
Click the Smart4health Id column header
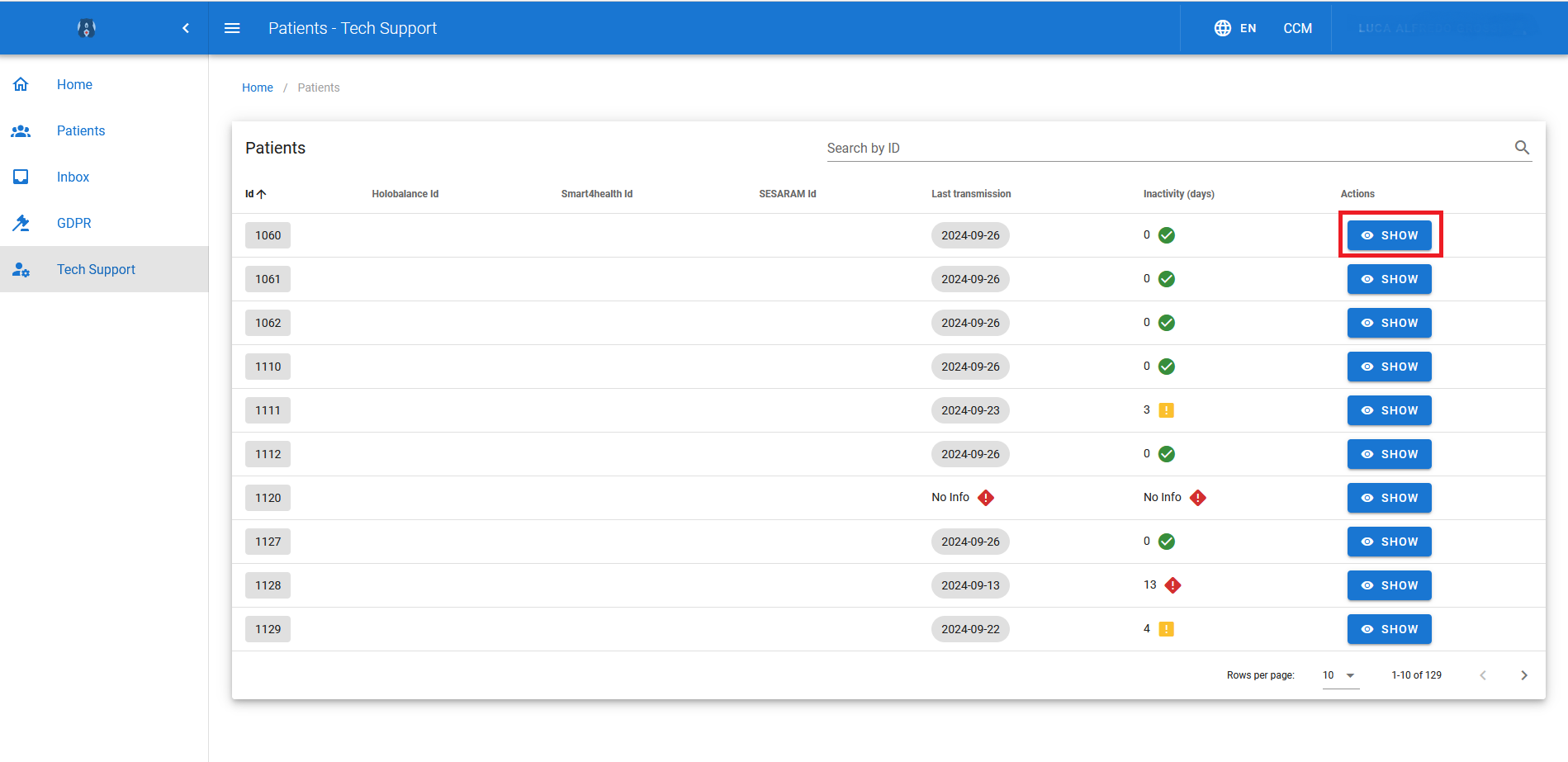(x=597, y=194)
